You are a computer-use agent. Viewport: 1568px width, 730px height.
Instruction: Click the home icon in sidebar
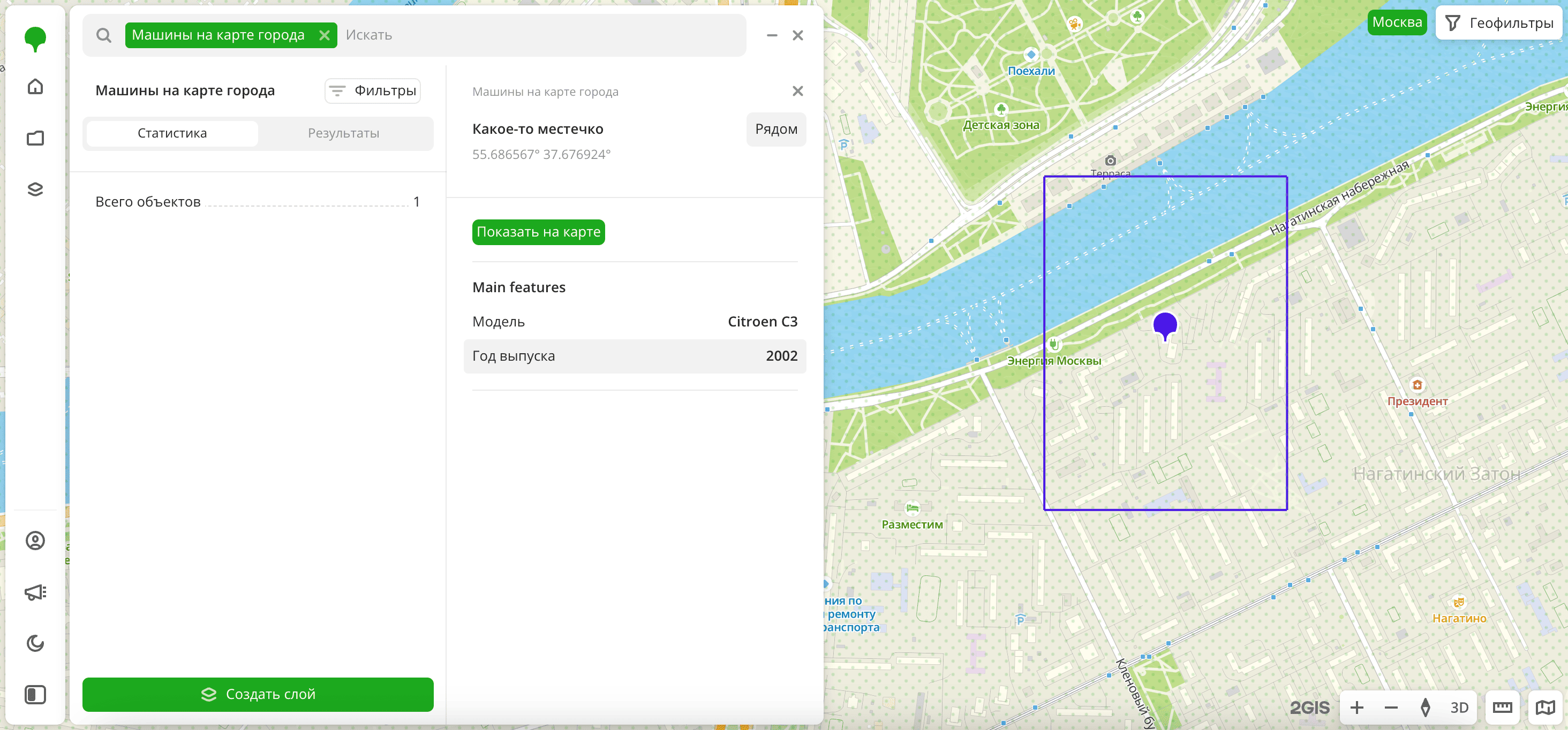pos(35,86)
